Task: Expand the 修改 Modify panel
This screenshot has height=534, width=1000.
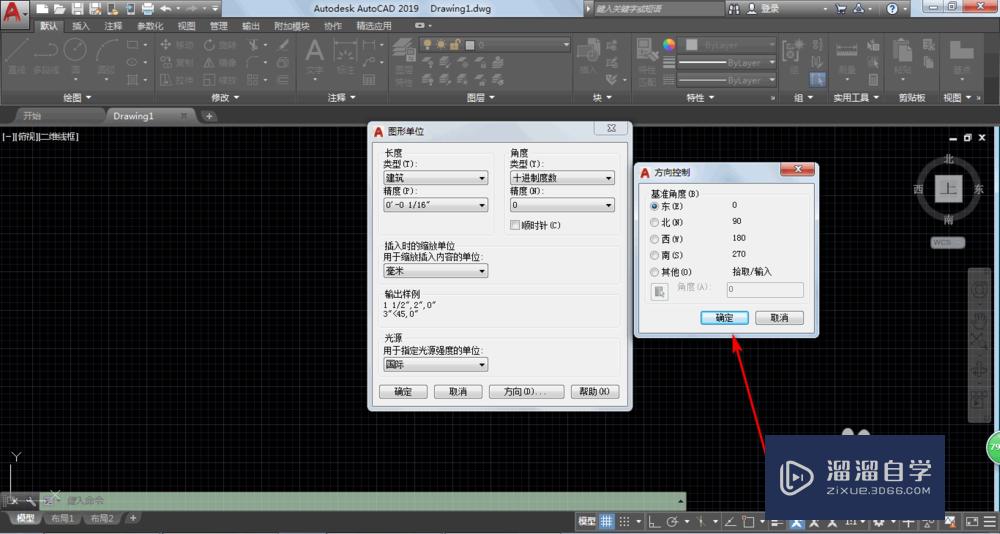Action: pyautogui.click(x=225, y=98)
